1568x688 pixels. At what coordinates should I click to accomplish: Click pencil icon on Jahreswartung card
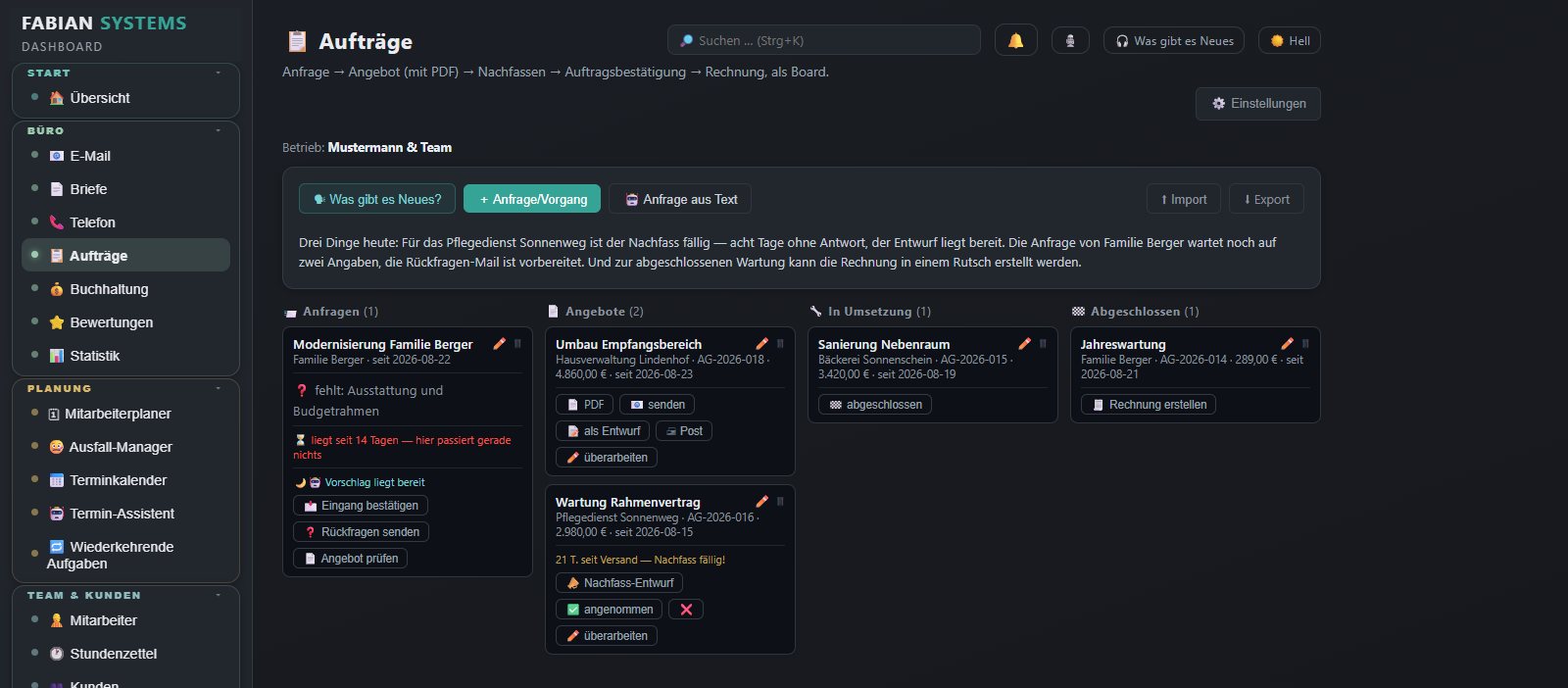coord(1288,344)
